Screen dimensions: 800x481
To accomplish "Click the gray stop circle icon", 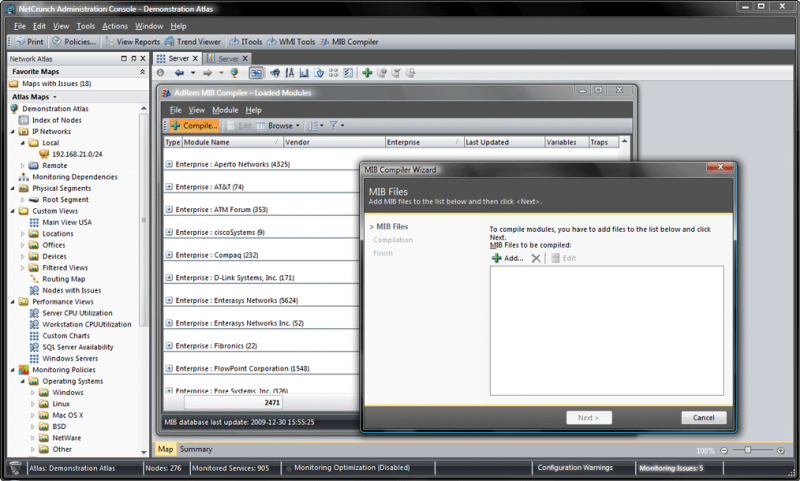I will [161, 73].
